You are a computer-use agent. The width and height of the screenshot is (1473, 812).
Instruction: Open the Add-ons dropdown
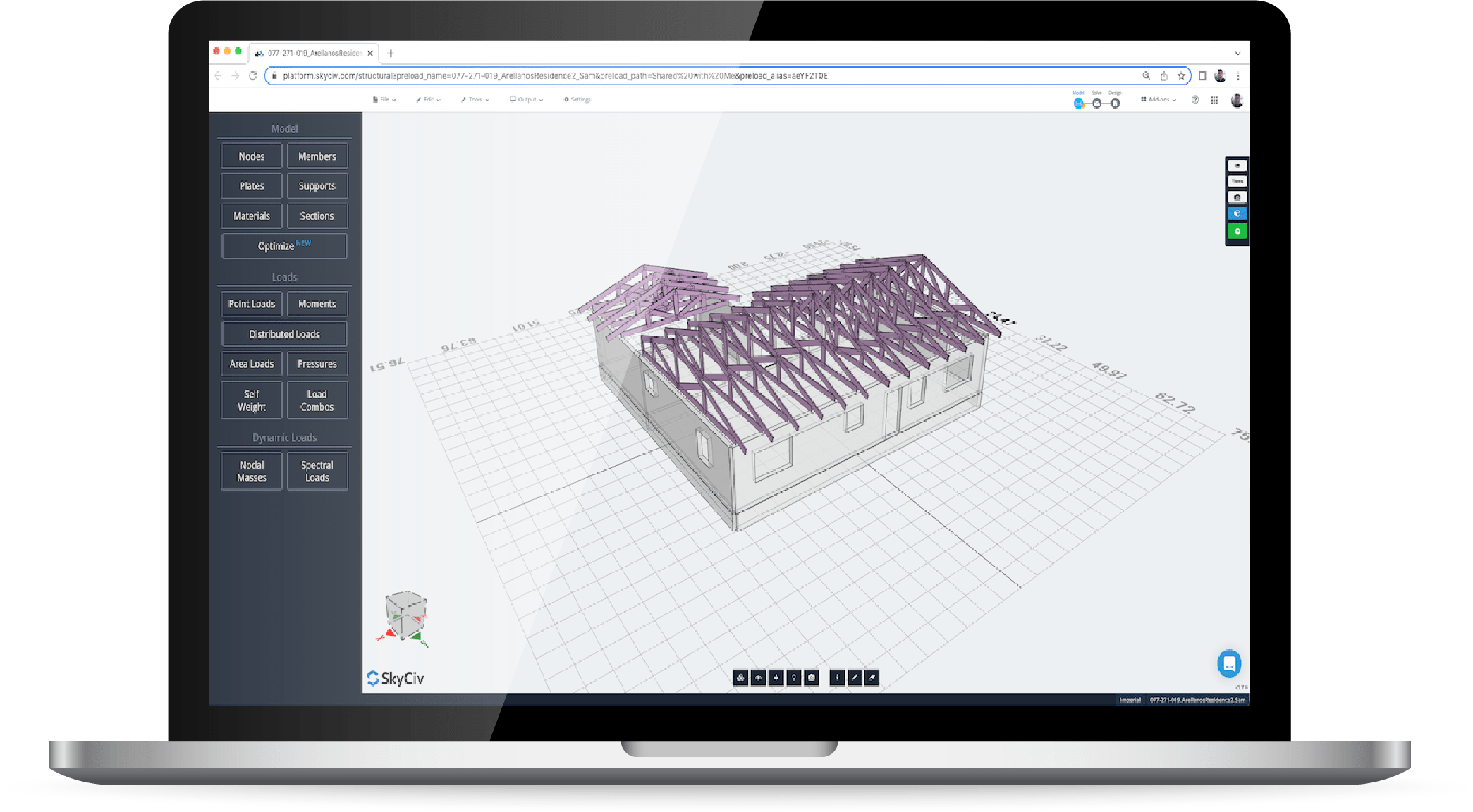[x=1157, y=99]
